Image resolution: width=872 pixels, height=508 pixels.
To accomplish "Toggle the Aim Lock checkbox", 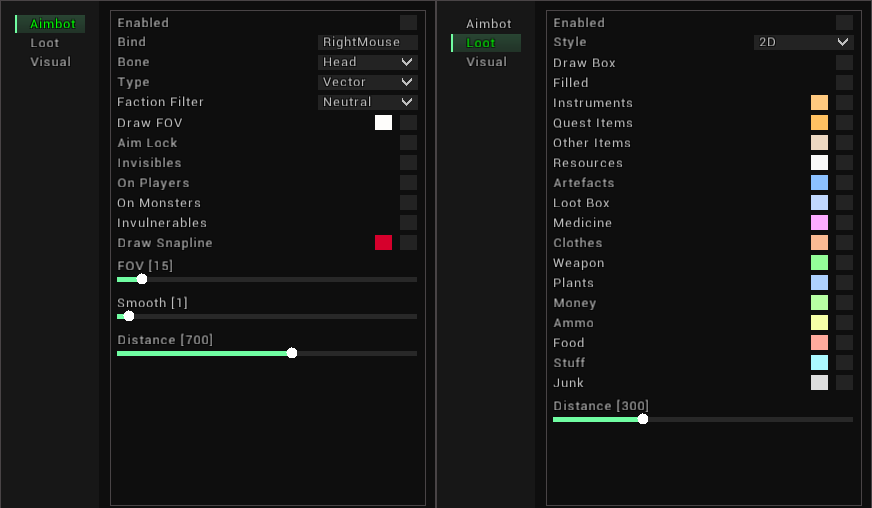I will coord(408,143).
